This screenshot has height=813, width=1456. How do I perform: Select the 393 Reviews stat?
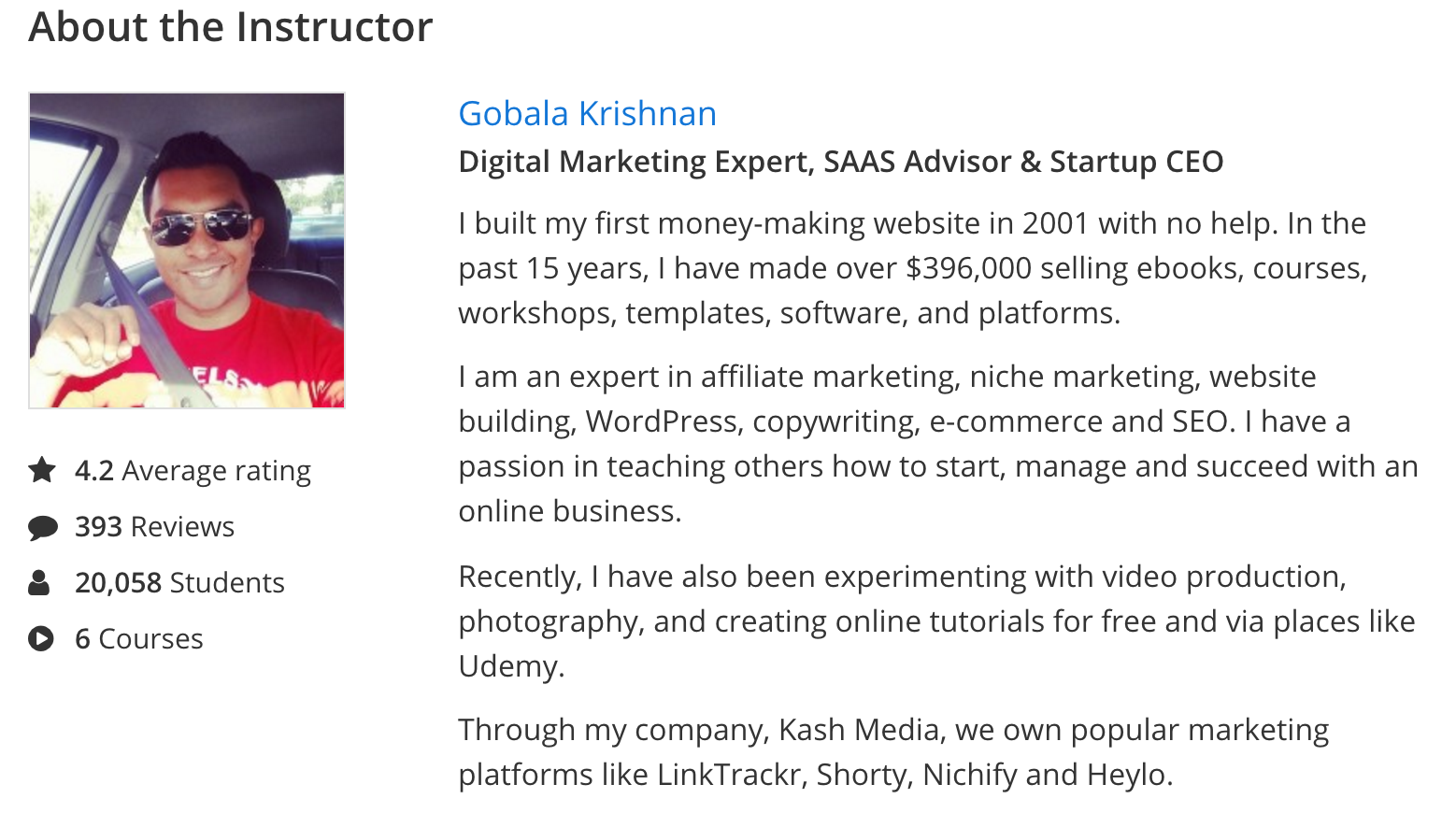[154, 526]
